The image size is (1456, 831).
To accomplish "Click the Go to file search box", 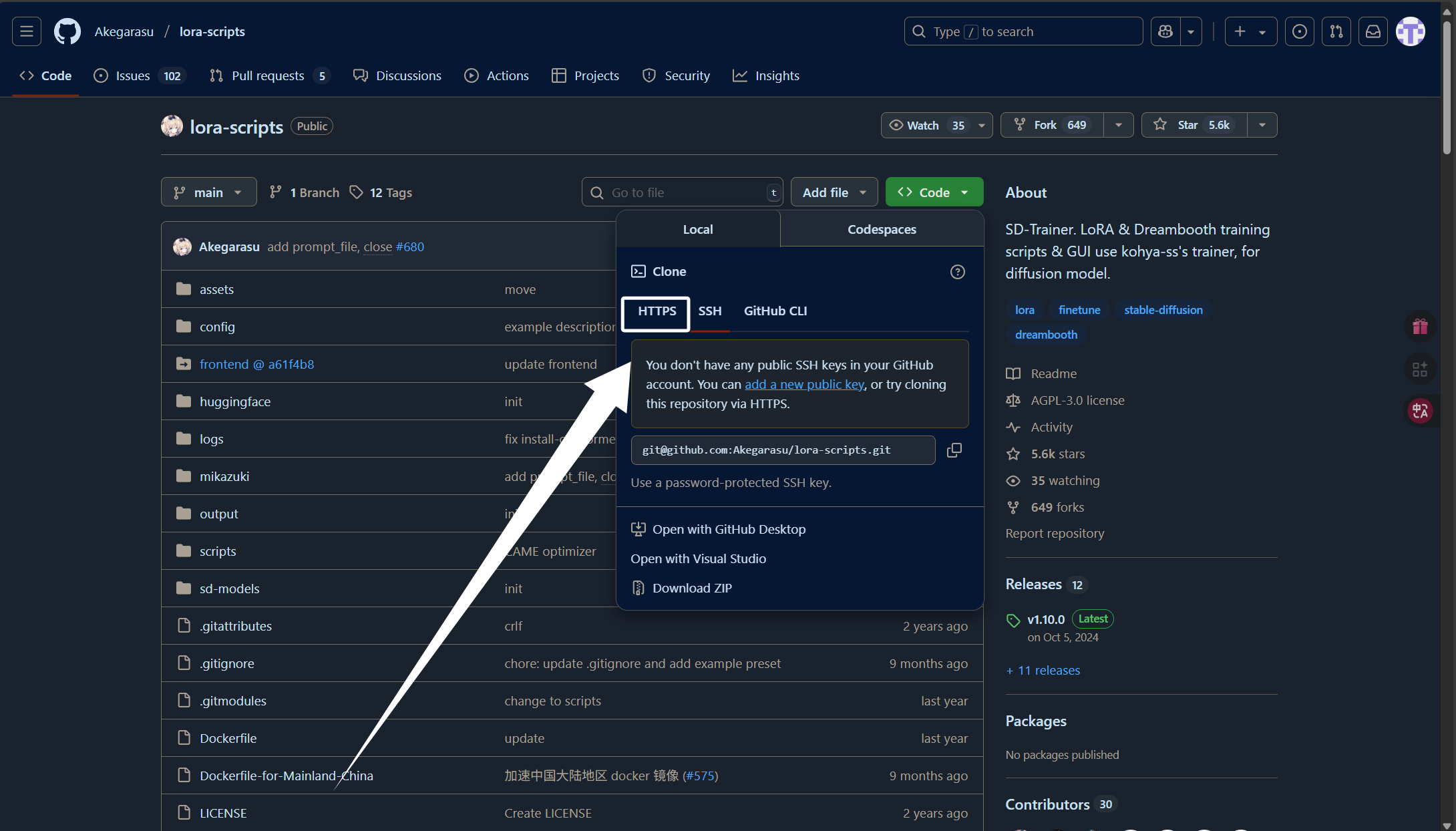I will pos(682,192).
